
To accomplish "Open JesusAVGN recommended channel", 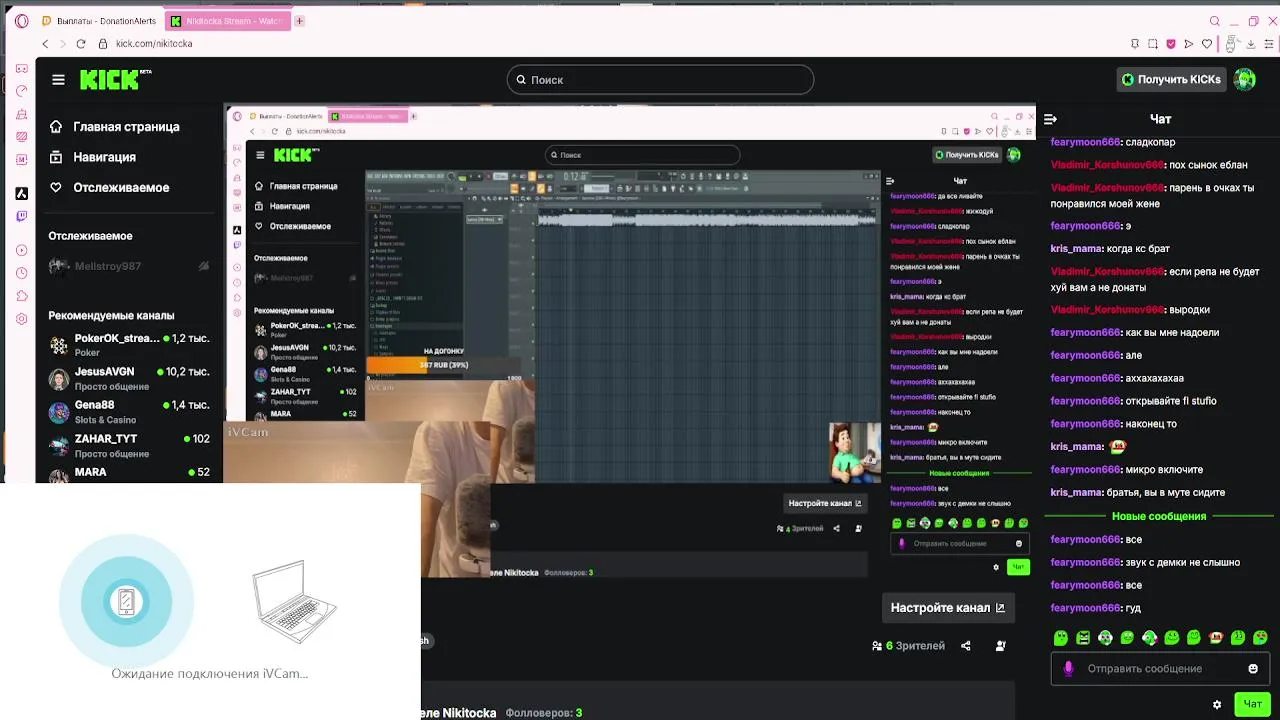I will point(128,378).
